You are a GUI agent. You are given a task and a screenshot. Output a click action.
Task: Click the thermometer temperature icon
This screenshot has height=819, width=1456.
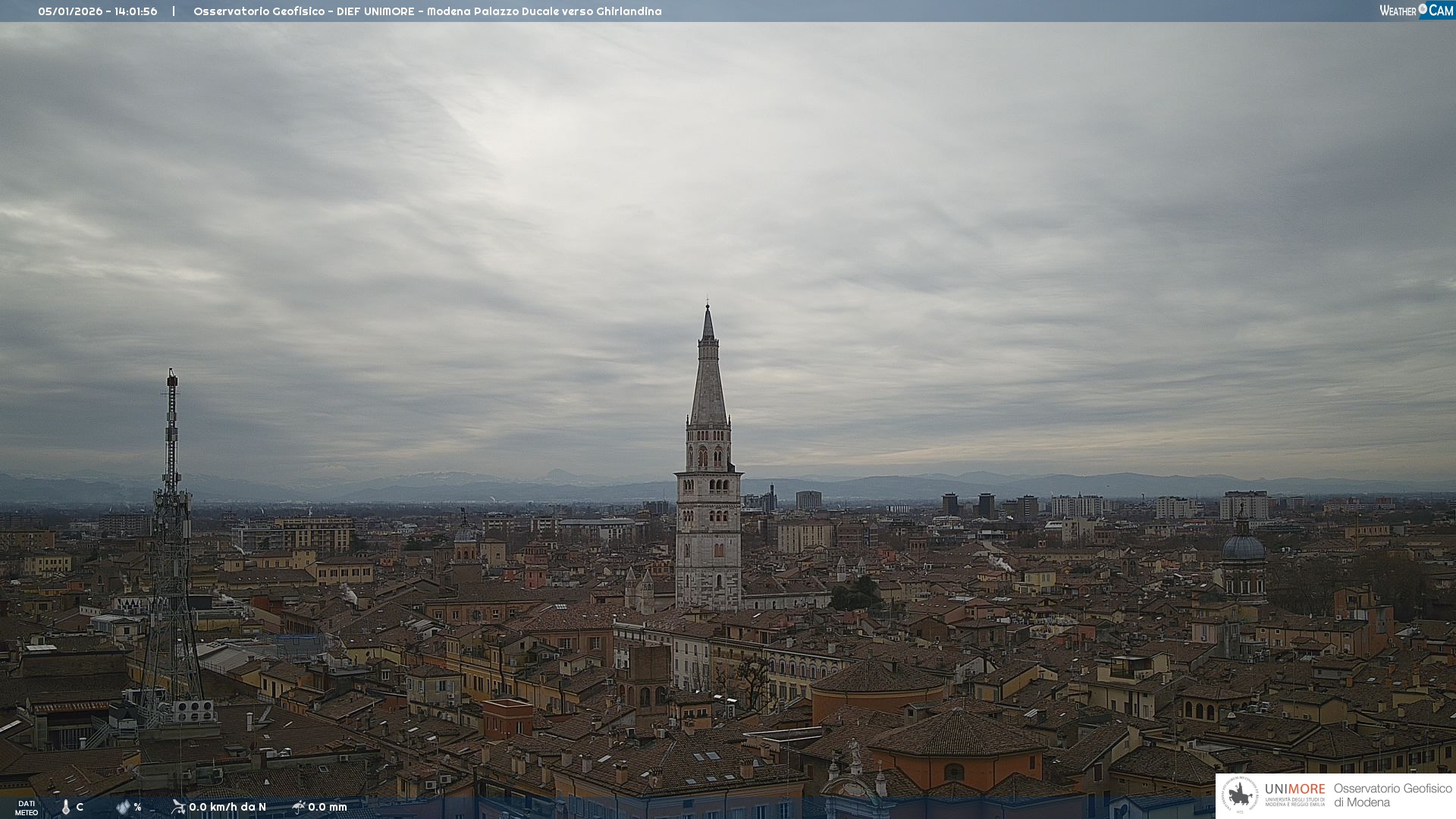pyautogui.click(x=66, y=808)
